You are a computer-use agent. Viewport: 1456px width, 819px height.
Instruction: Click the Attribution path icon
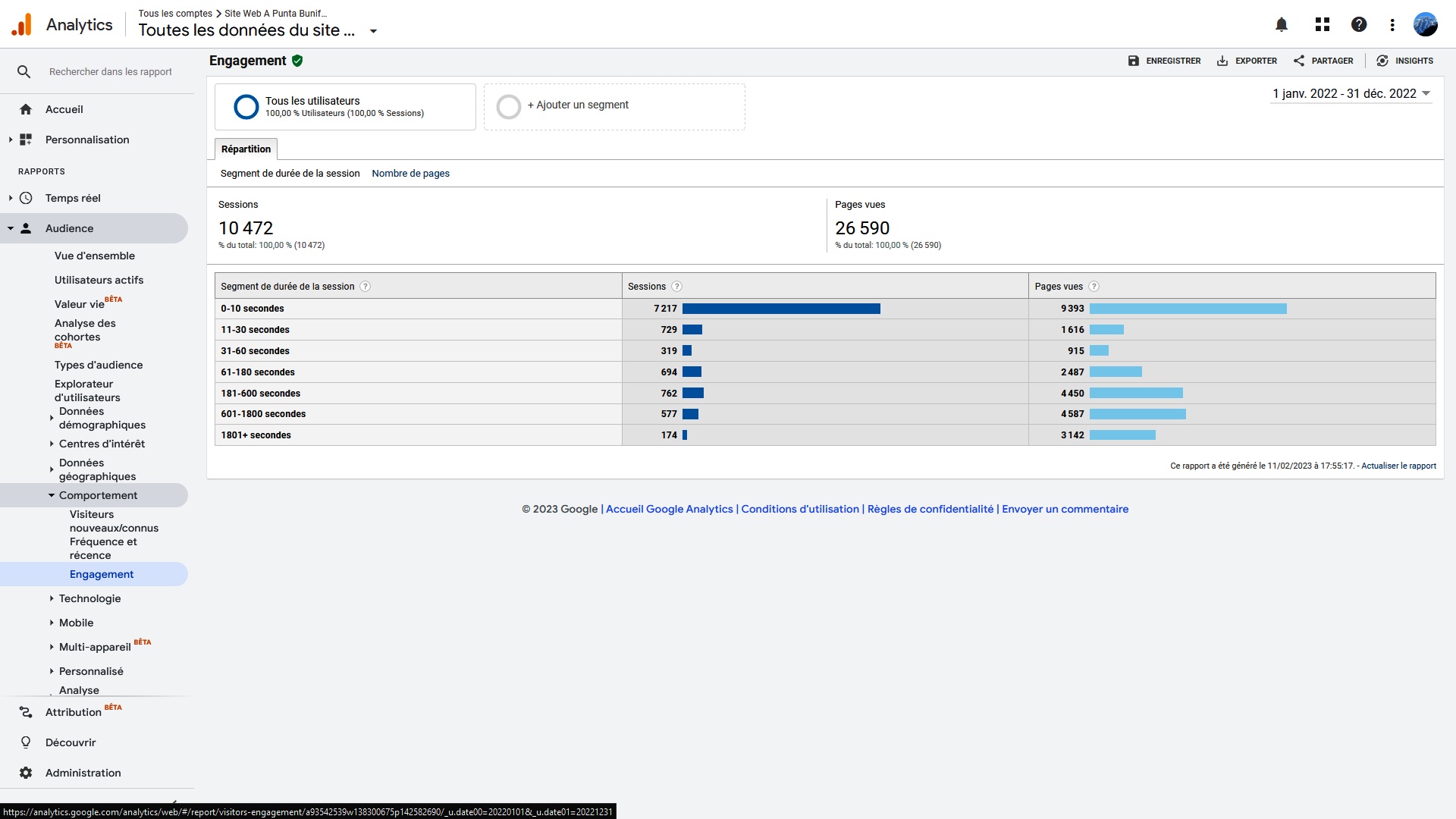[26, 712]
